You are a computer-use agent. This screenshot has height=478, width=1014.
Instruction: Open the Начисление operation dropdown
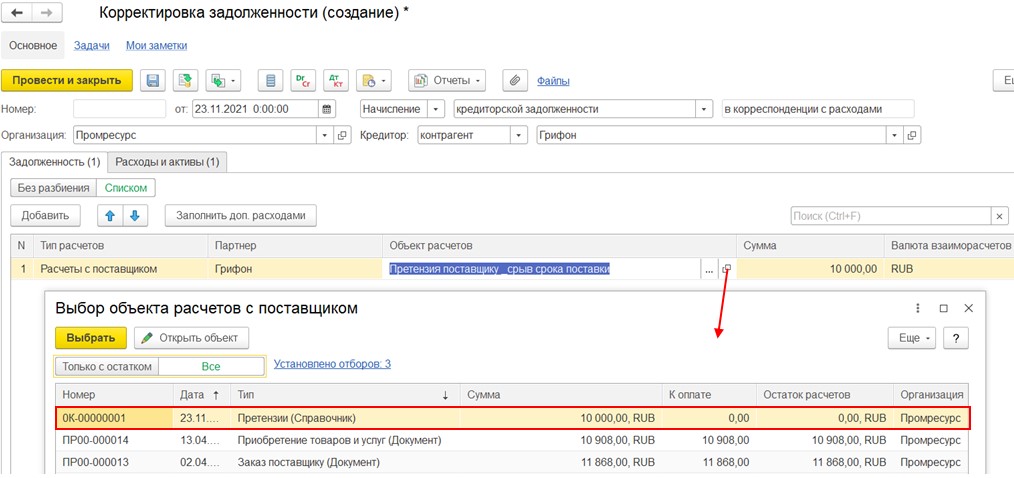(436, 109)
